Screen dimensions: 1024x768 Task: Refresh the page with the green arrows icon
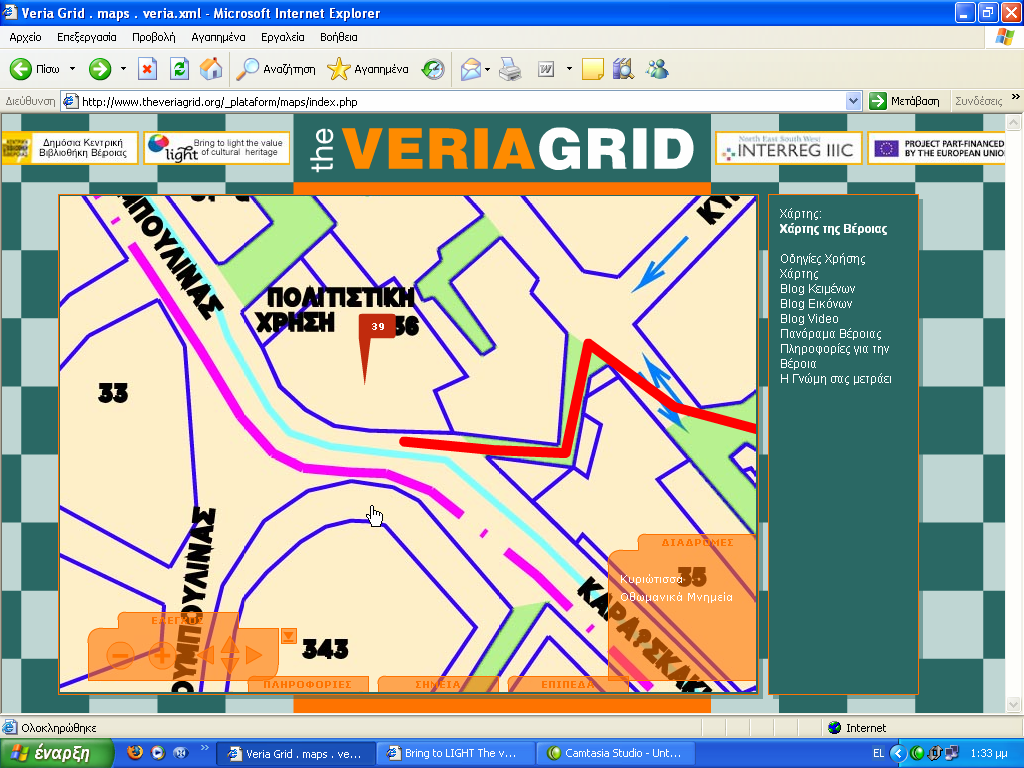[179, 69]
